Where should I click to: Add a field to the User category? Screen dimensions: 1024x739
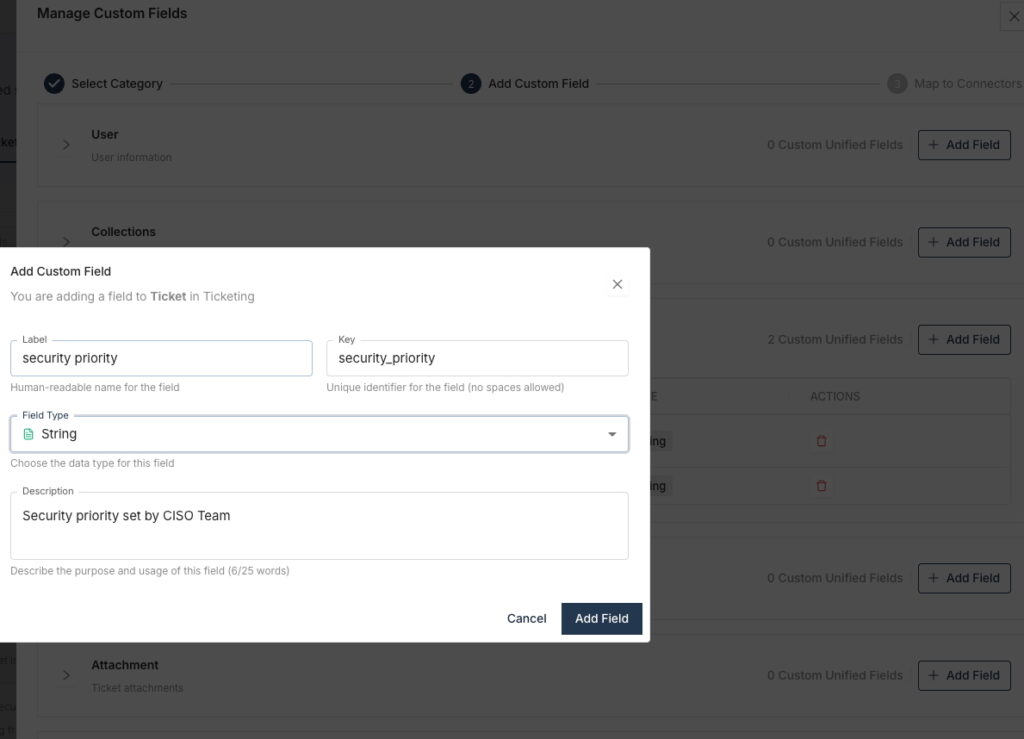[964, 145]
